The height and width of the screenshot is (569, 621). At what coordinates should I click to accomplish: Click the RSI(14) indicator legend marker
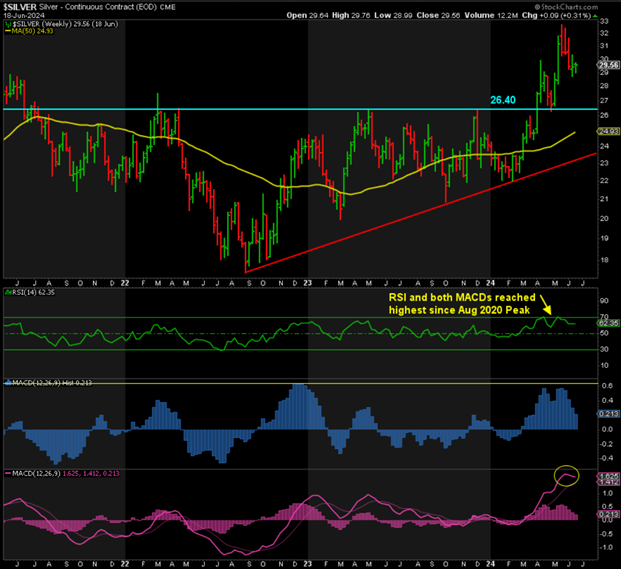tap(8, 293)
